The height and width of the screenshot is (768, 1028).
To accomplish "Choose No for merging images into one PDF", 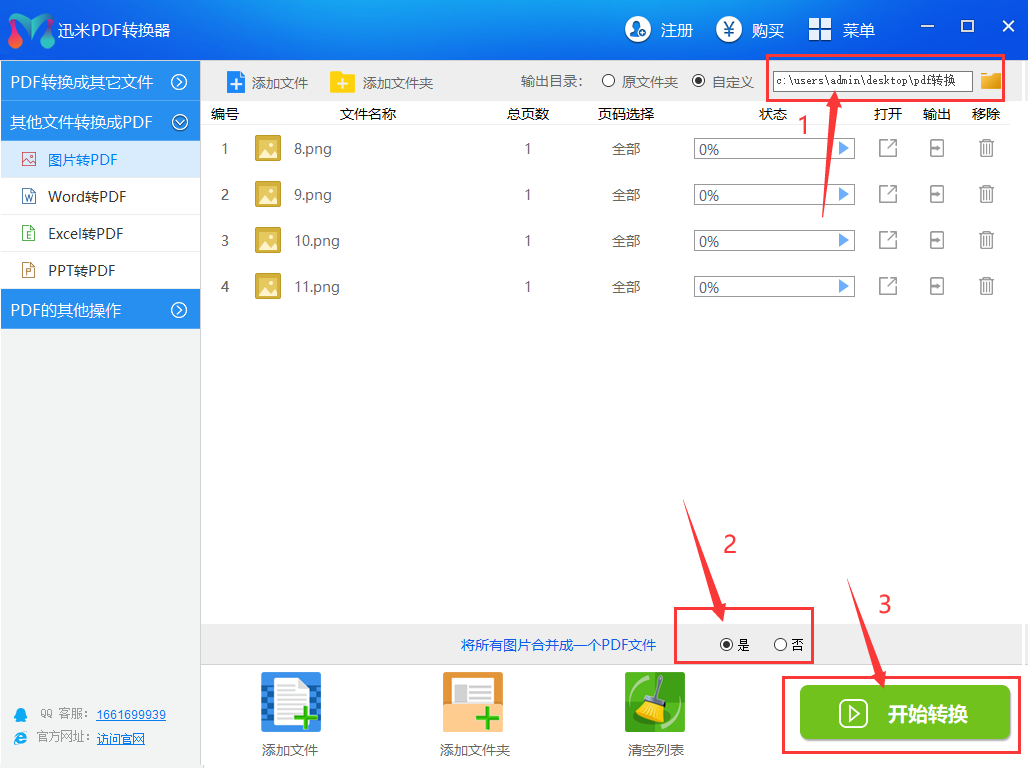I will coord(780,645).
